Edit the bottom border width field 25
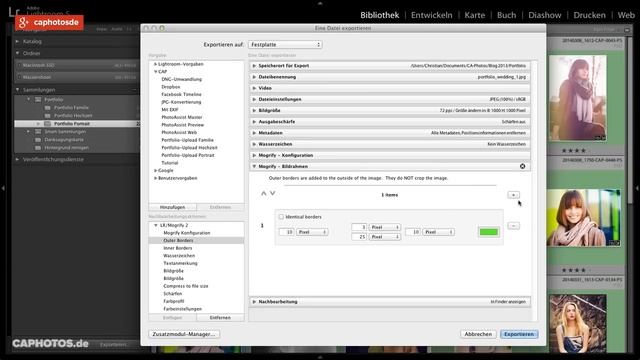The image size is (640, 360). [x=359, y=237]
